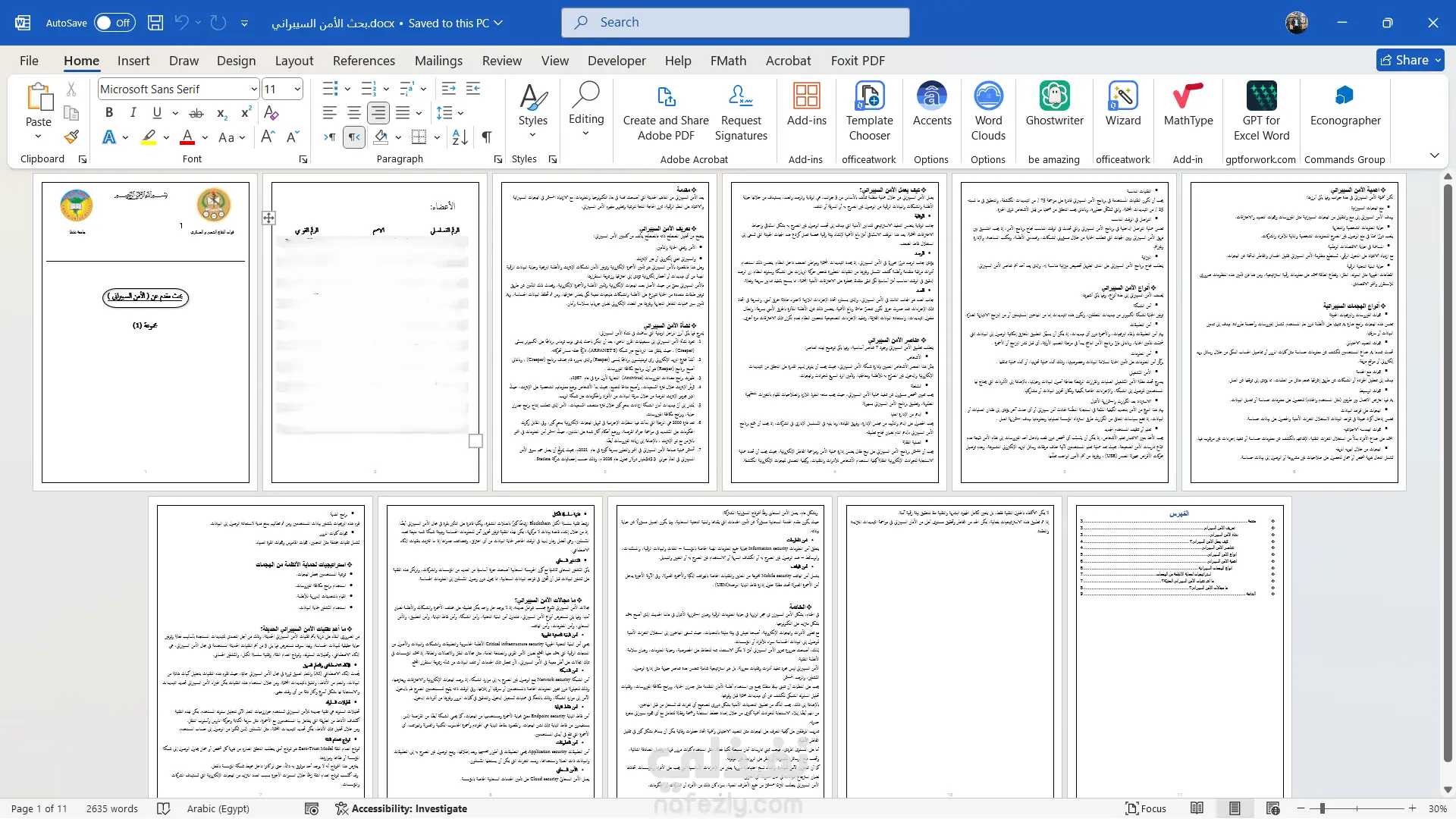Toggle show paragraph marks
Image resolution: width=1456 pixels, height=819 pixels.
[x=486, y=137]
